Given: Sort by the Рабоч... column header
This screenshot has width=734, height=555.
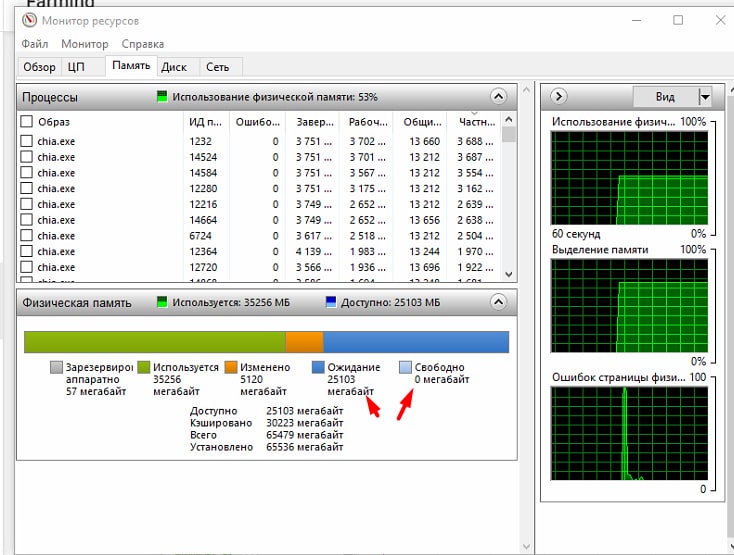Looking at the screenshot, I should (x=366, y=122).
